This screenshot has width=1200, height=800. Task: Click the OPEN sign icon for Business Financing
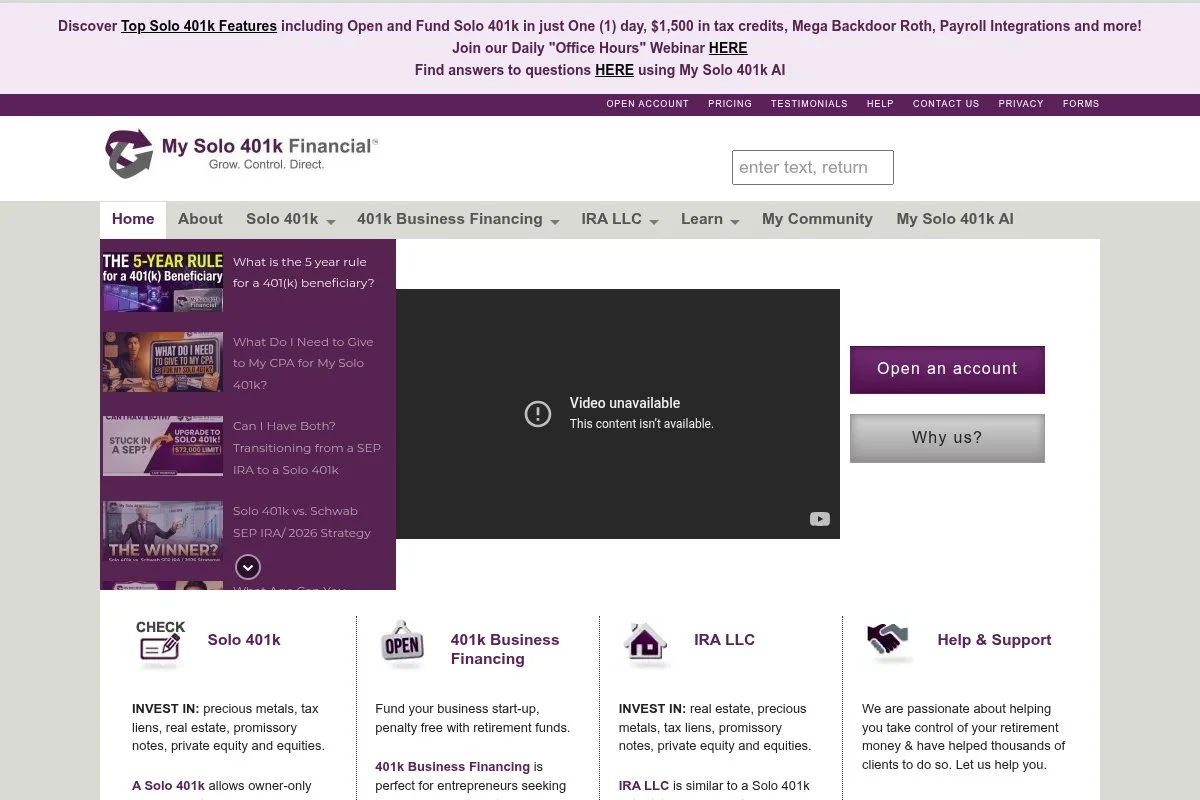click(402, 645)
